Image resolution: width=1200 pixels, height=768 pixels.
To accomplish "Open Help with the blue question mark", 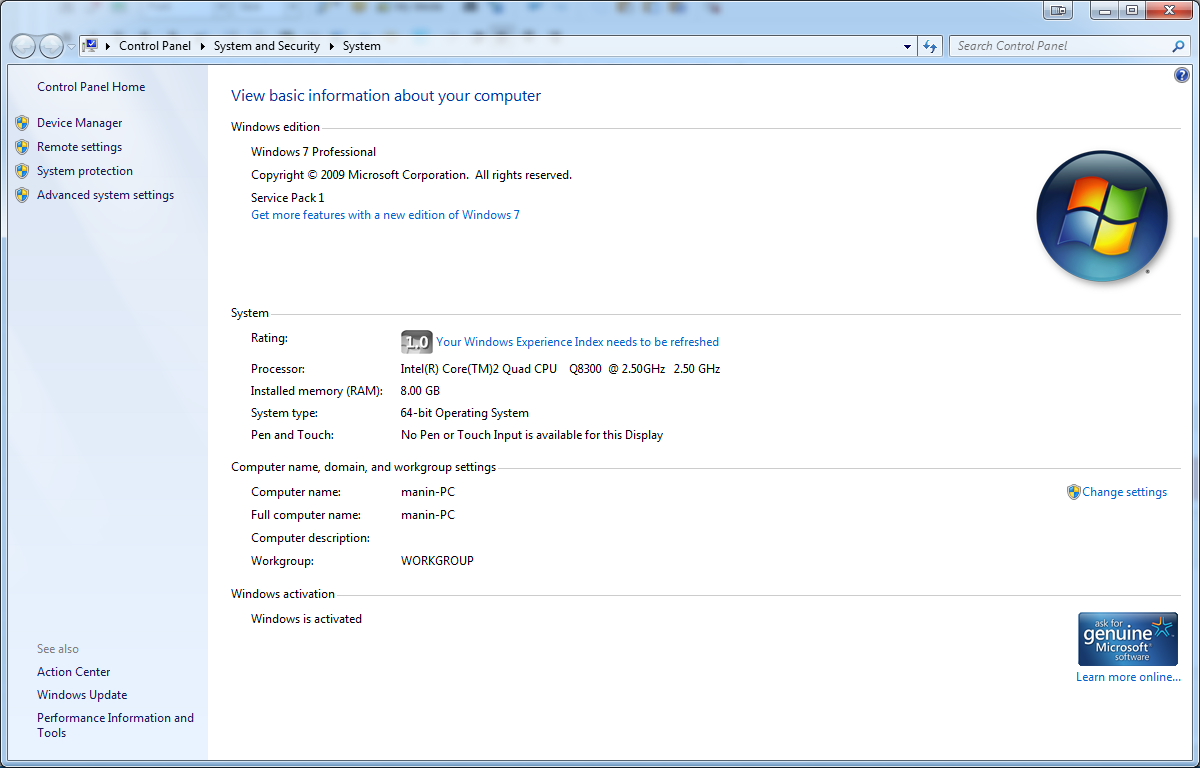I will click(1181, 75).
